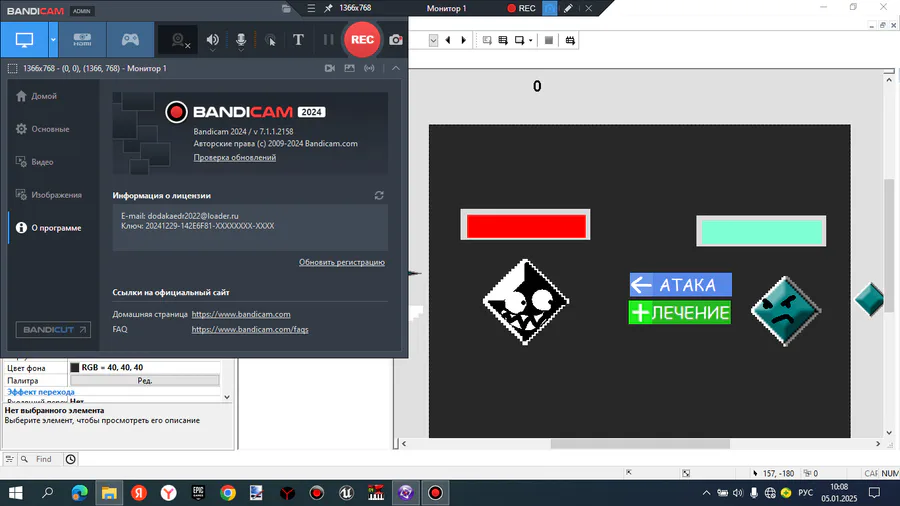This screenshot has height=506, width=900.
Task: Click the Find search field
Action: pos(43,459)
